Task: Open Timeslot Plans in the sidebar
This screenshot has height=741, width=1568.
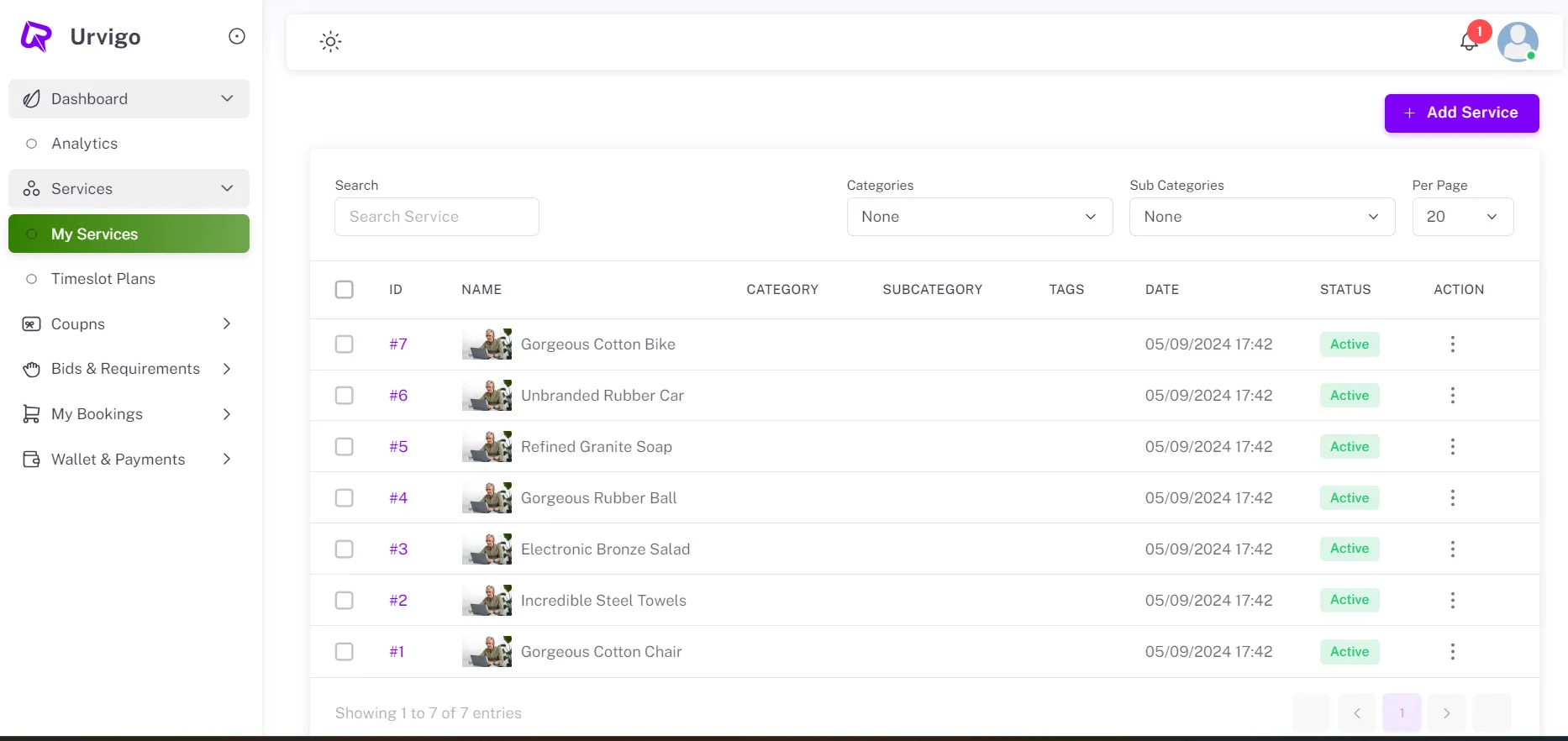Action: coord(103,279)
